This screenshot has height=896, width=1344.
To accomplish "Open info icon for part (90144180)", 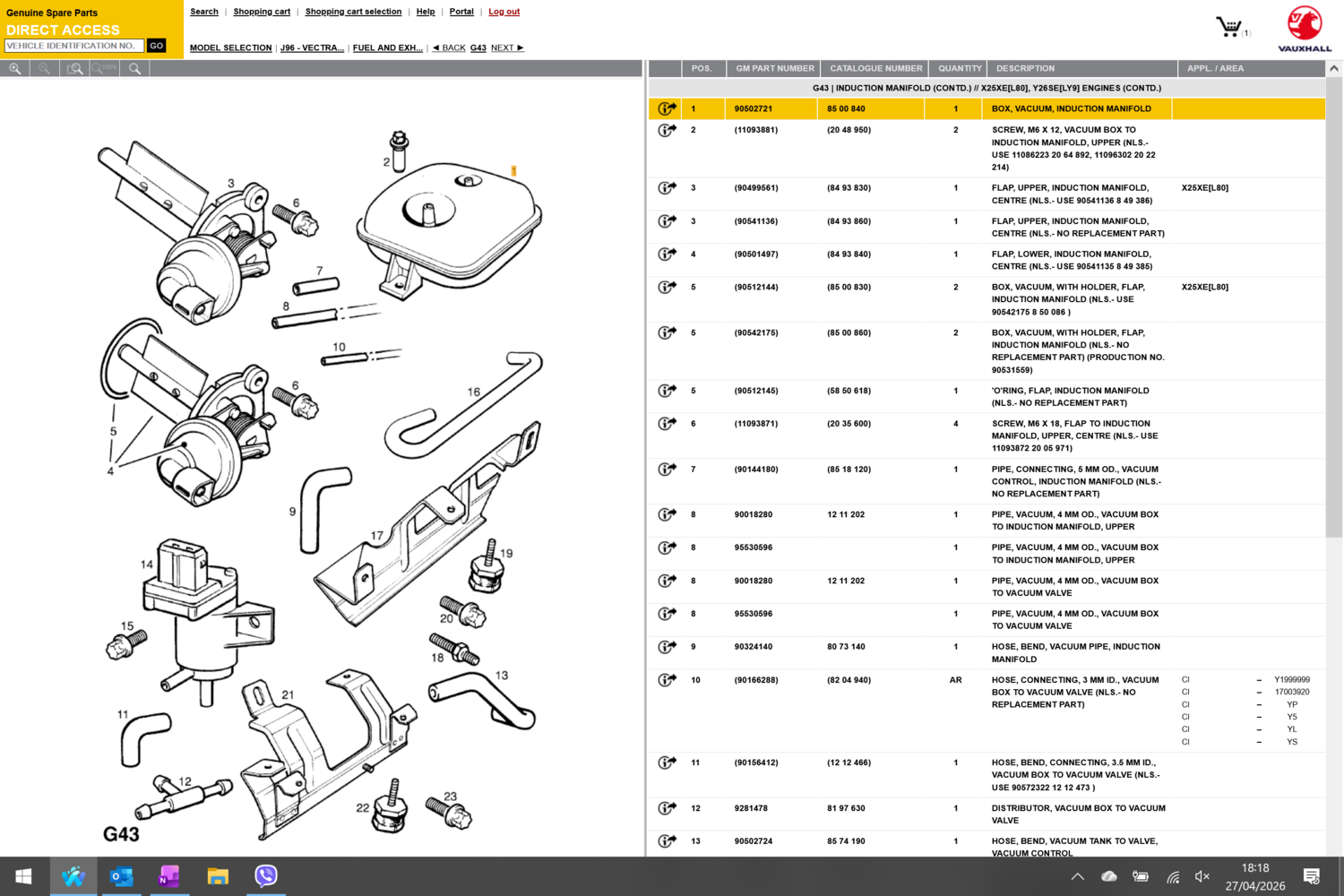I will [667, 470].
